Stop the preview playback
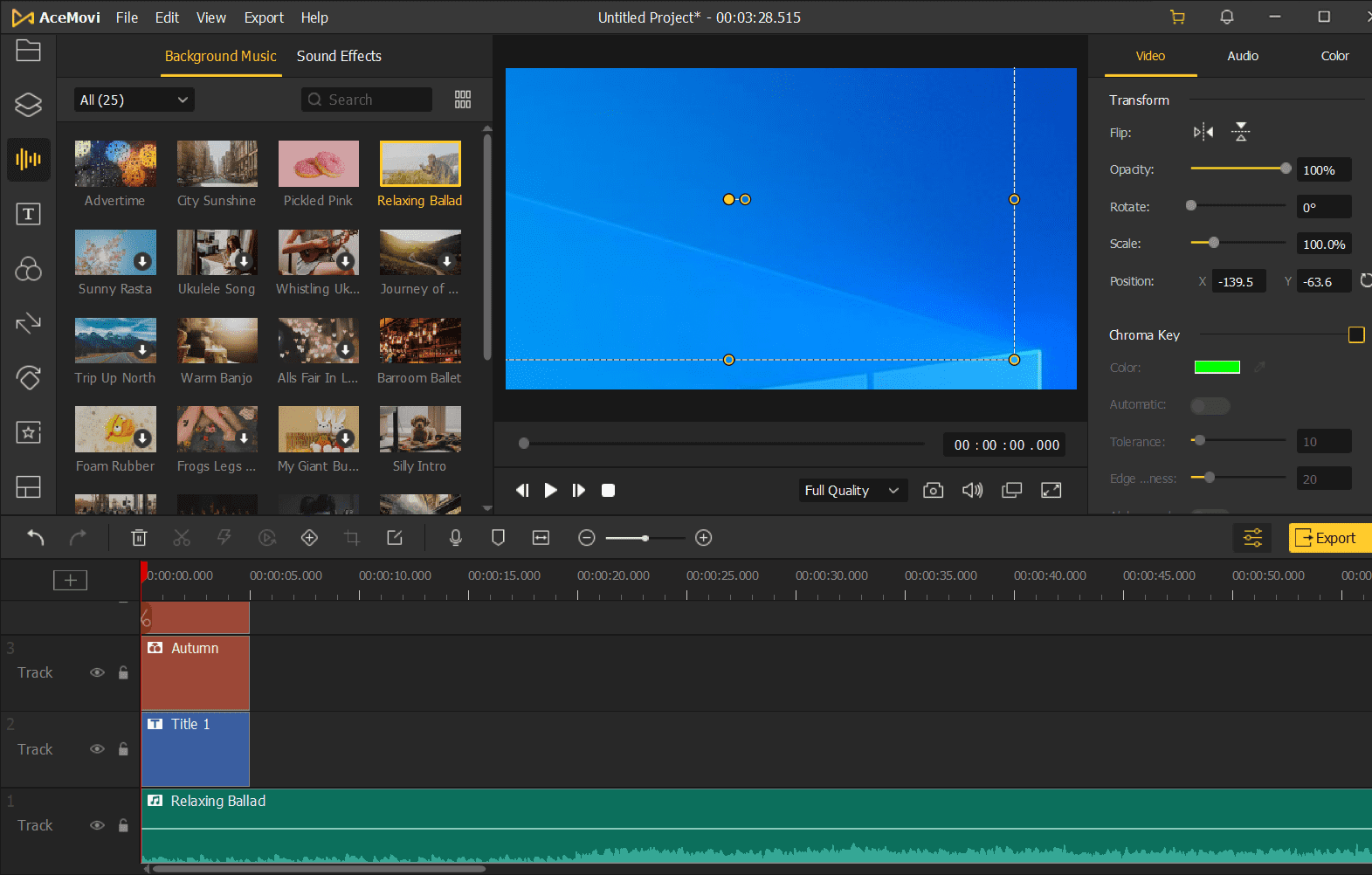This screenshot has height=875, width=1372. pos(609,491)
